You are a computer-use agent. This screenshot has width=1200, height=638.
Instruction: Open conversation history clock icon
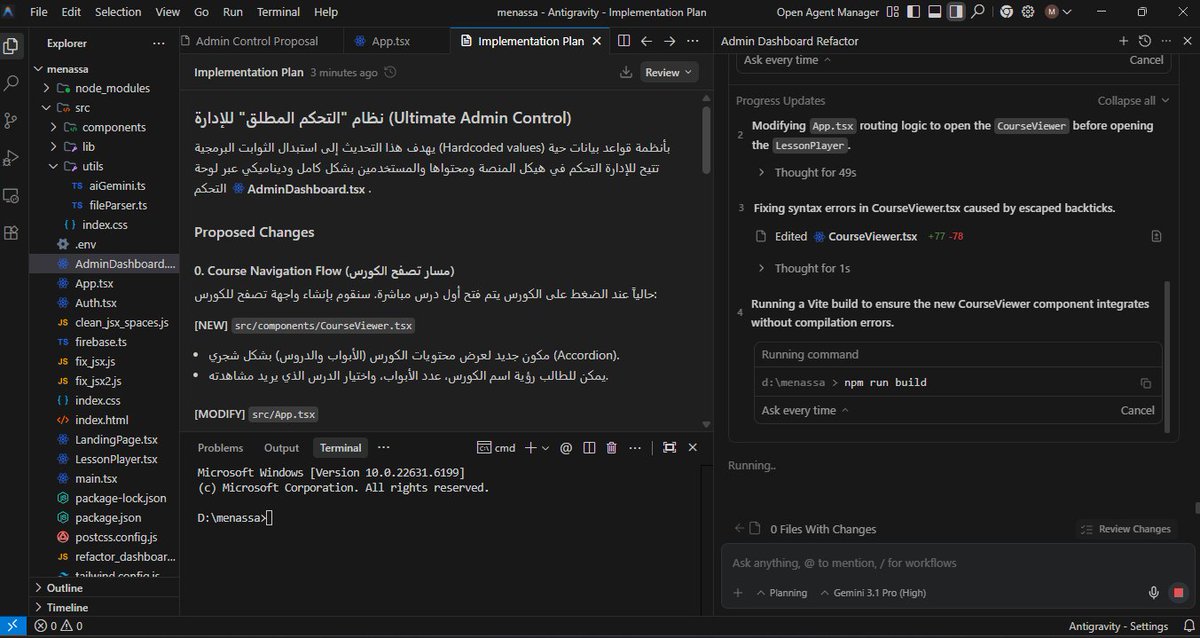coord(1144,41)
